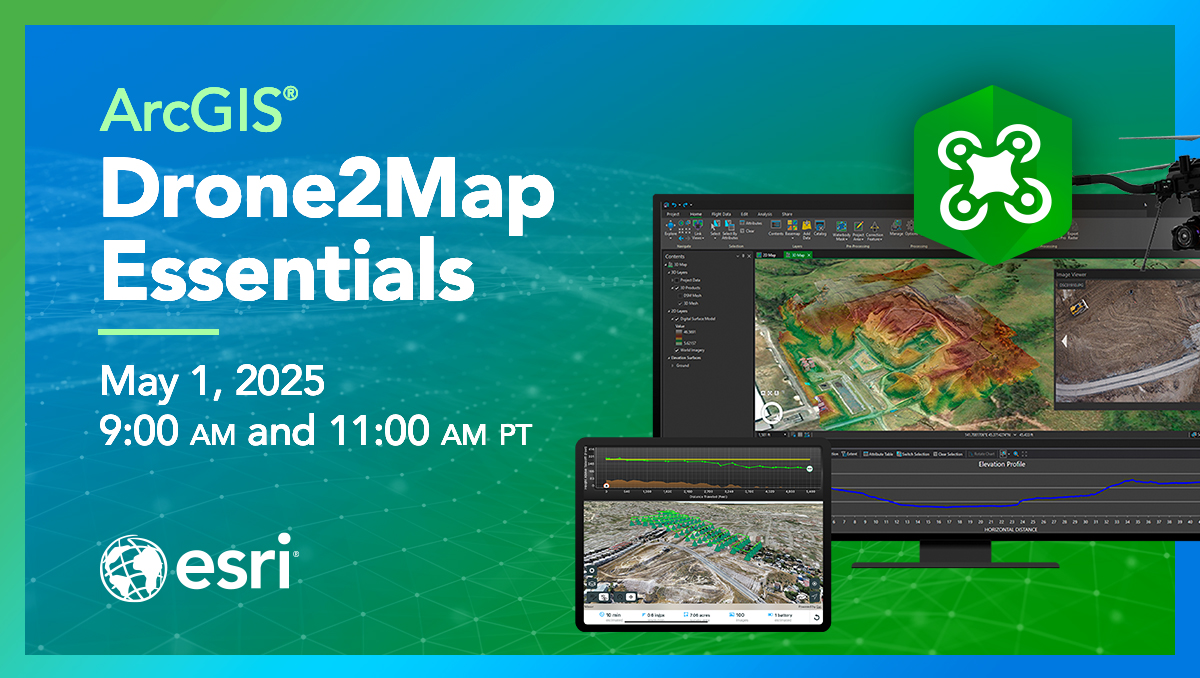Viewport: 1200px width, 678px height.
Task: Select the Explore navigation tool in ribbon
Action: (x=670, y=228)
